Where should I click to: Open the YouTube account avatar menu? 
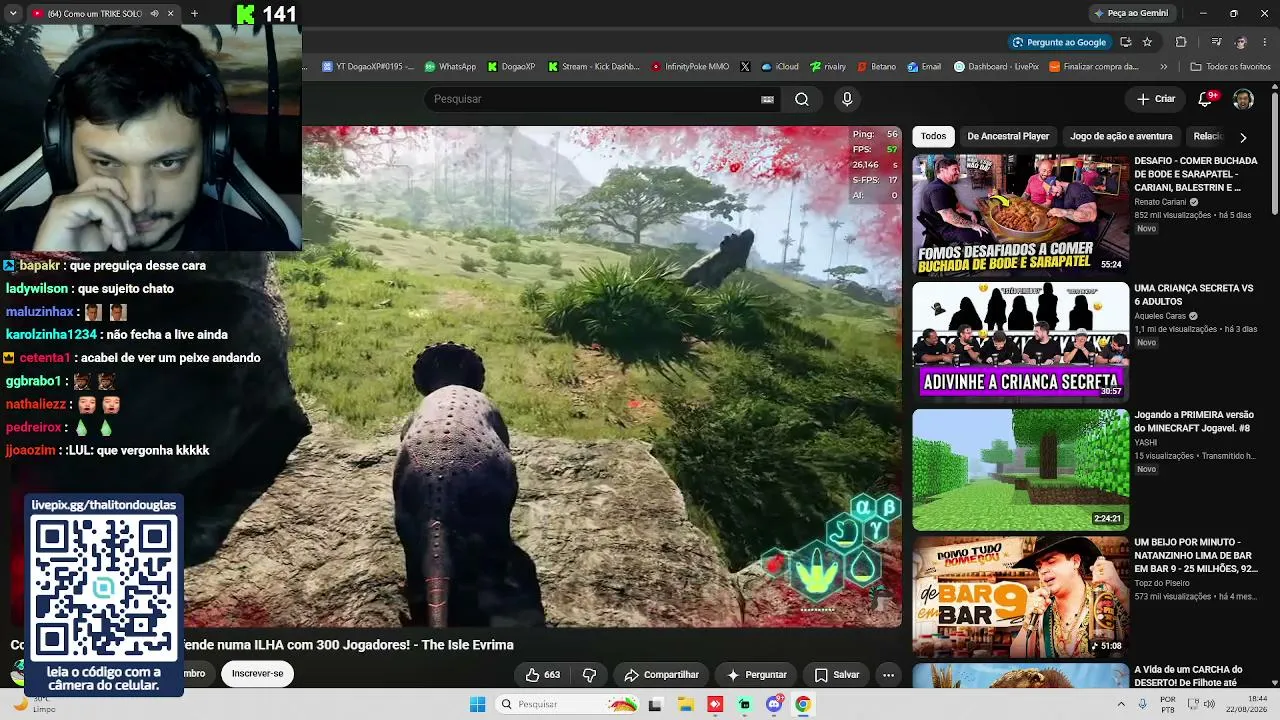[x=1243, y=99]
